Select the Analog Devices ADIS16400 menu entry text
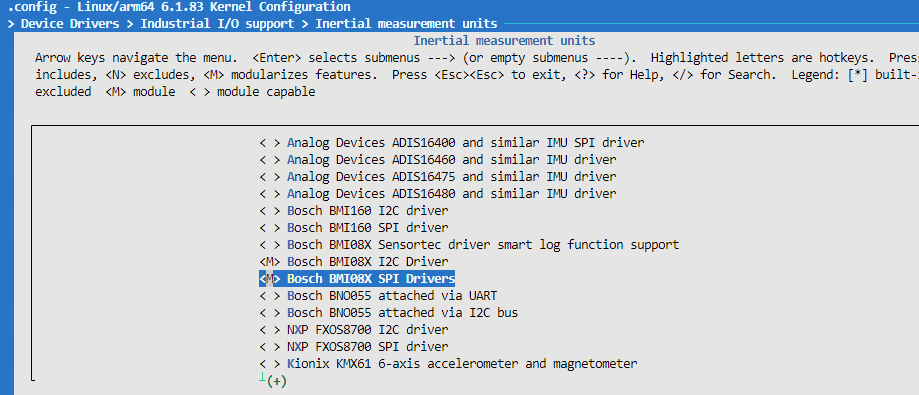The height and width of the screenshot is (395, 919). (466, 142)
